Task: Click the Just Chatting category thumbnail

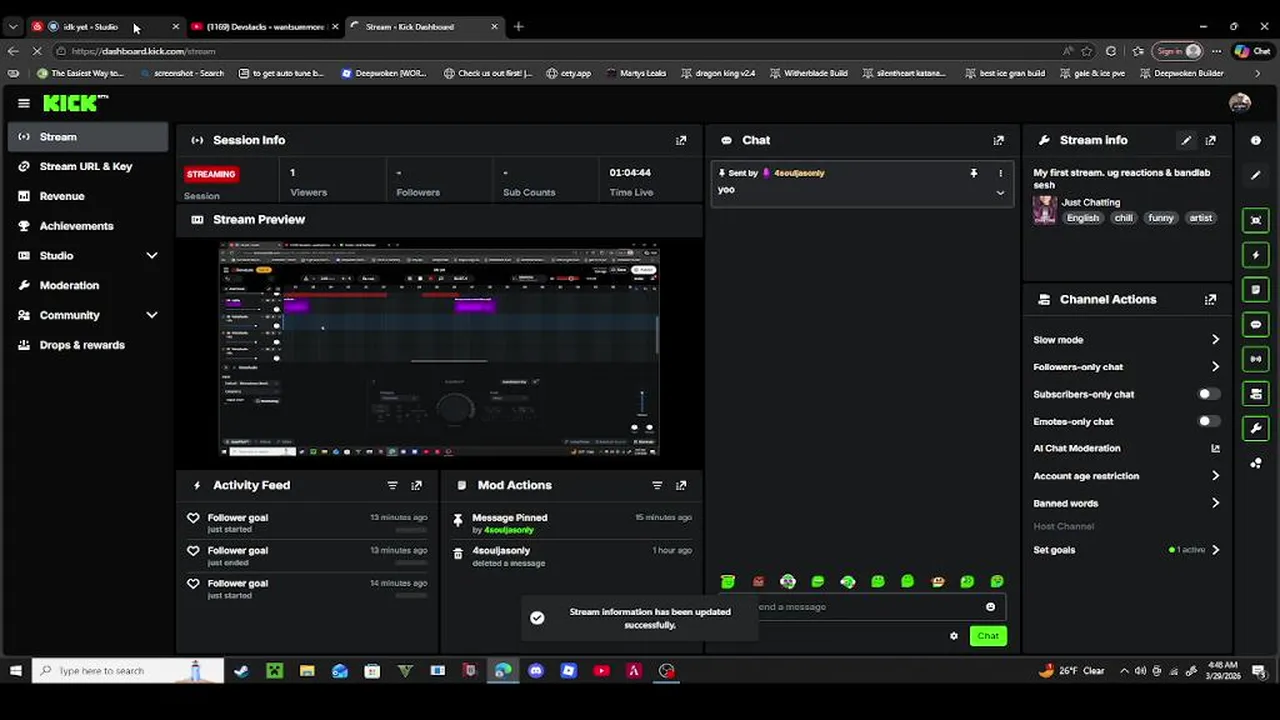Action: pyautogui.click(x=1045, y=210)
